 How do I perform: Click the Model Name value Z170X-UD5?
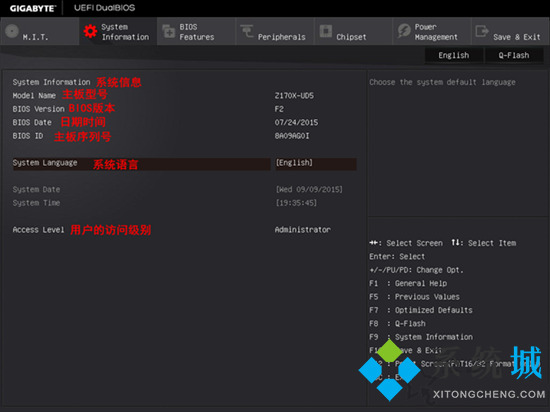tap(294, 96)
